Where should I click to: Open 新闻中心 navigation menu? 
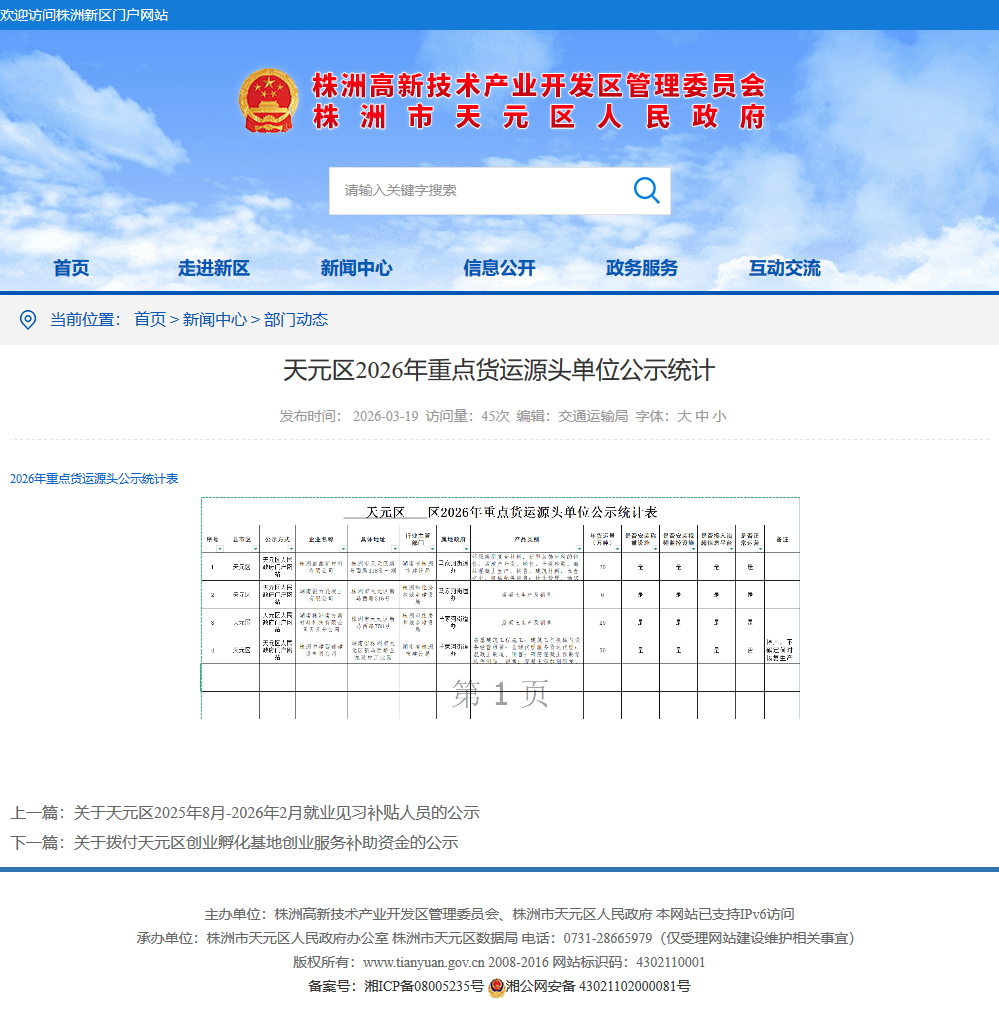pos(356,268)
